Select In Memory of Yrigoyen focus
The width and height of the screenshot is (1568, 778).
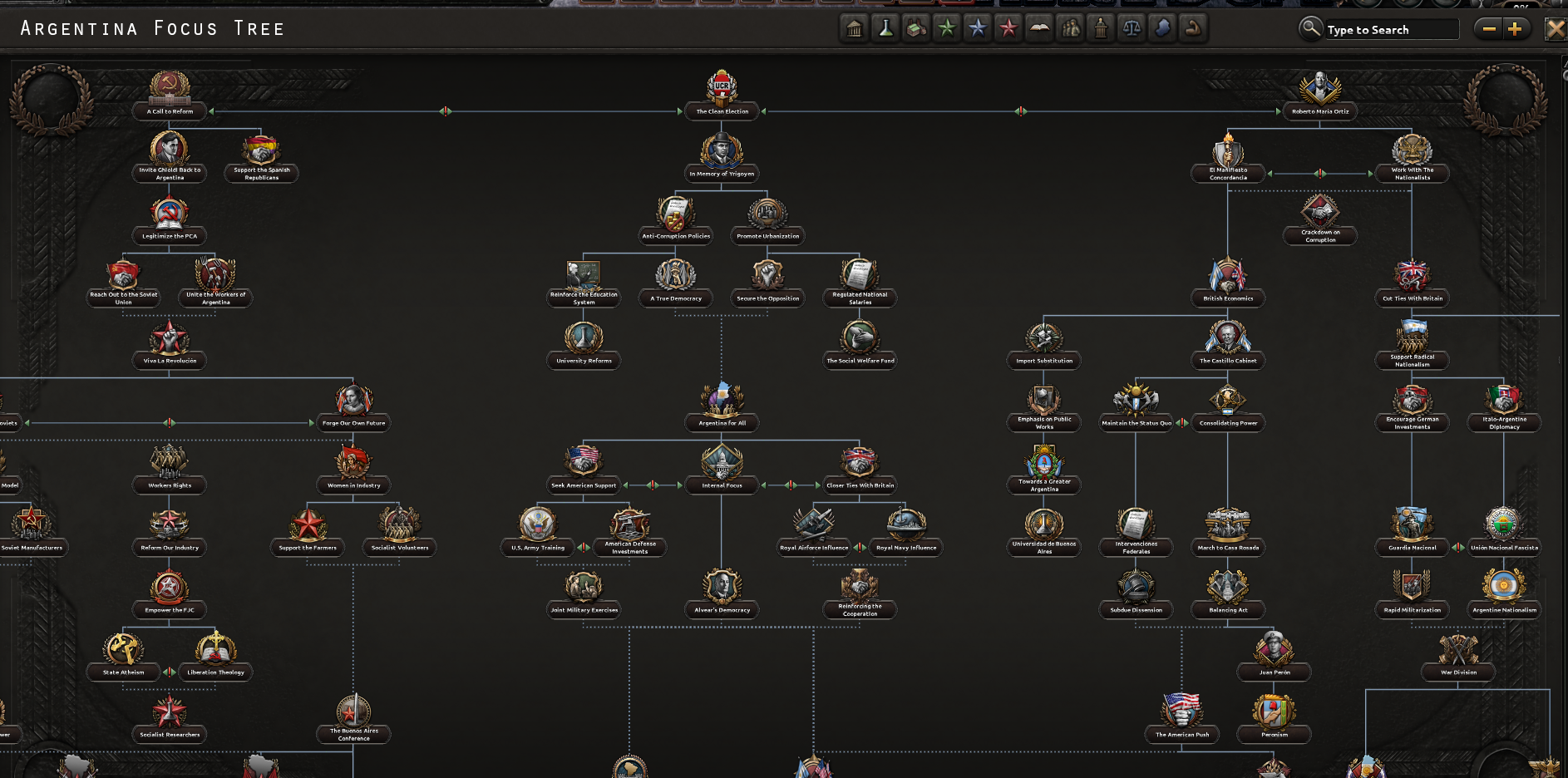722,157
